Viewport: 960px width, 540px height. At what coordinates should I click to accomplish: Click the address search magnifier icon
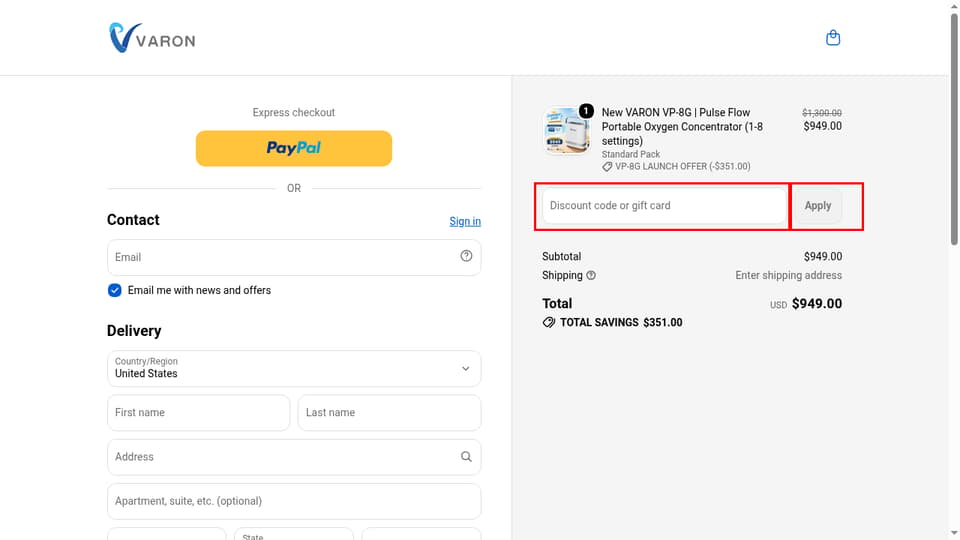click(x=466, y=457)
